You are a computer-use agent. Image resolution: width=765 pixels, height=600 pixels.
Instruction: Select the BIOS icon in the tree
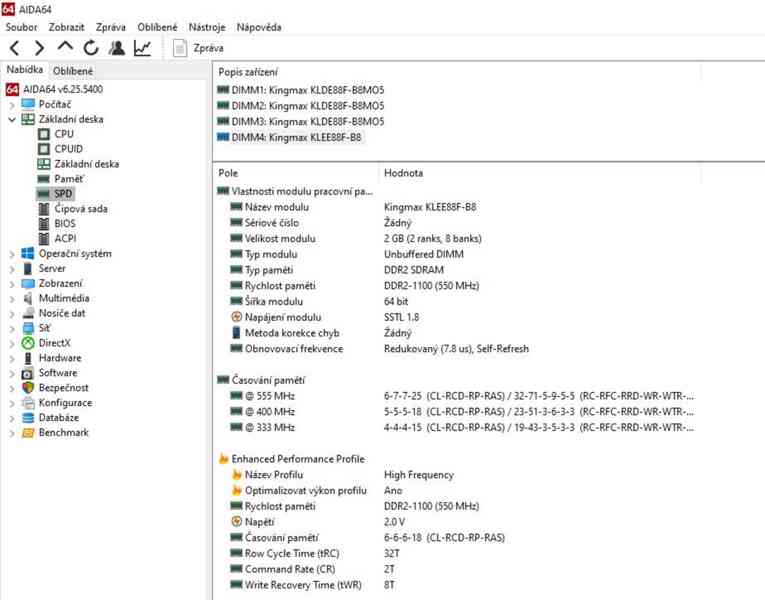click(44, 224)
